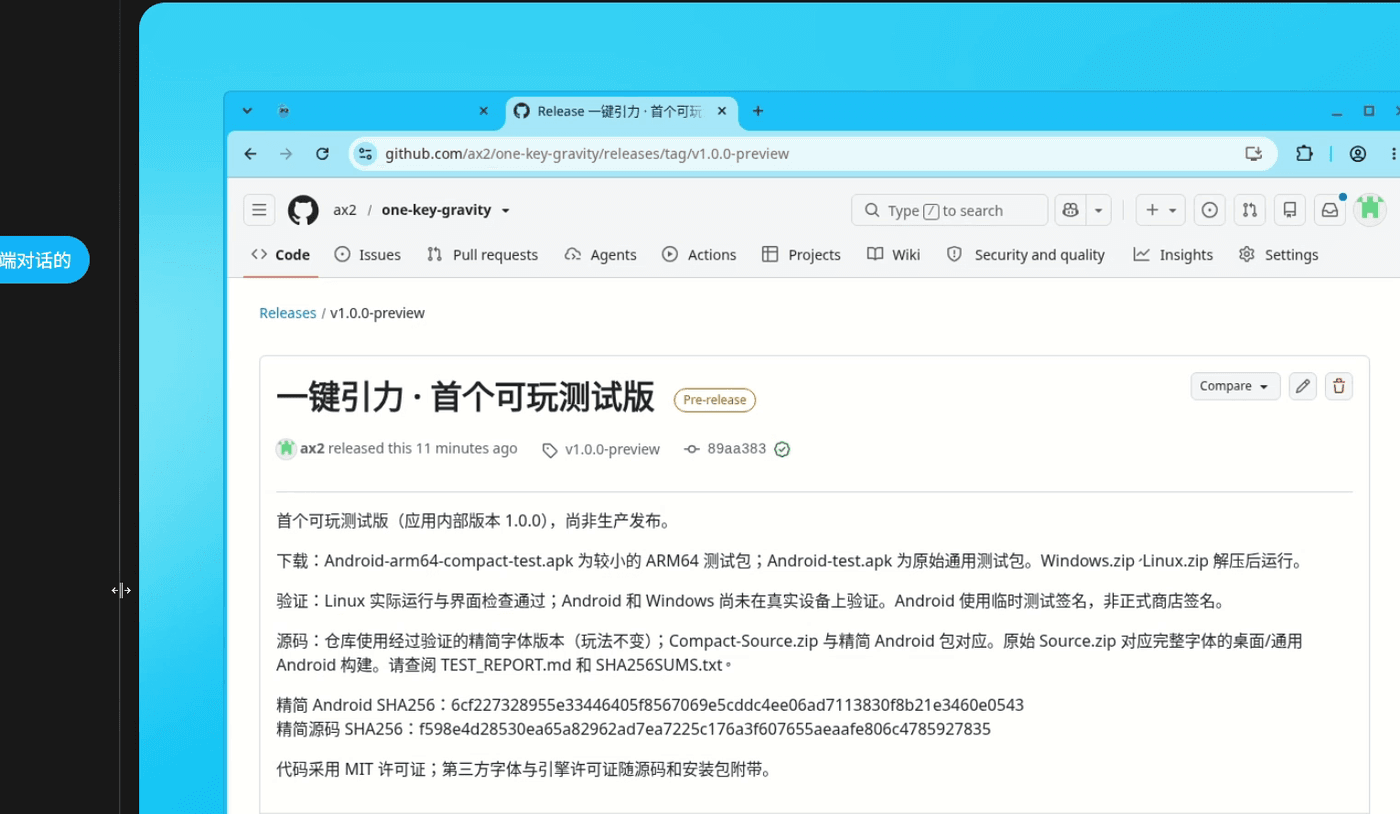Click the browser address bar URL
The height and width of the screenshot is (814, 1400).
coord(587,154)
